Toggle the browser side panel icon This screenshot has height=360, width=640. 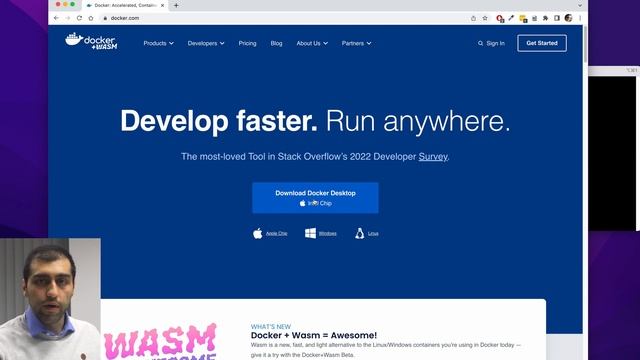pos(557,18)
